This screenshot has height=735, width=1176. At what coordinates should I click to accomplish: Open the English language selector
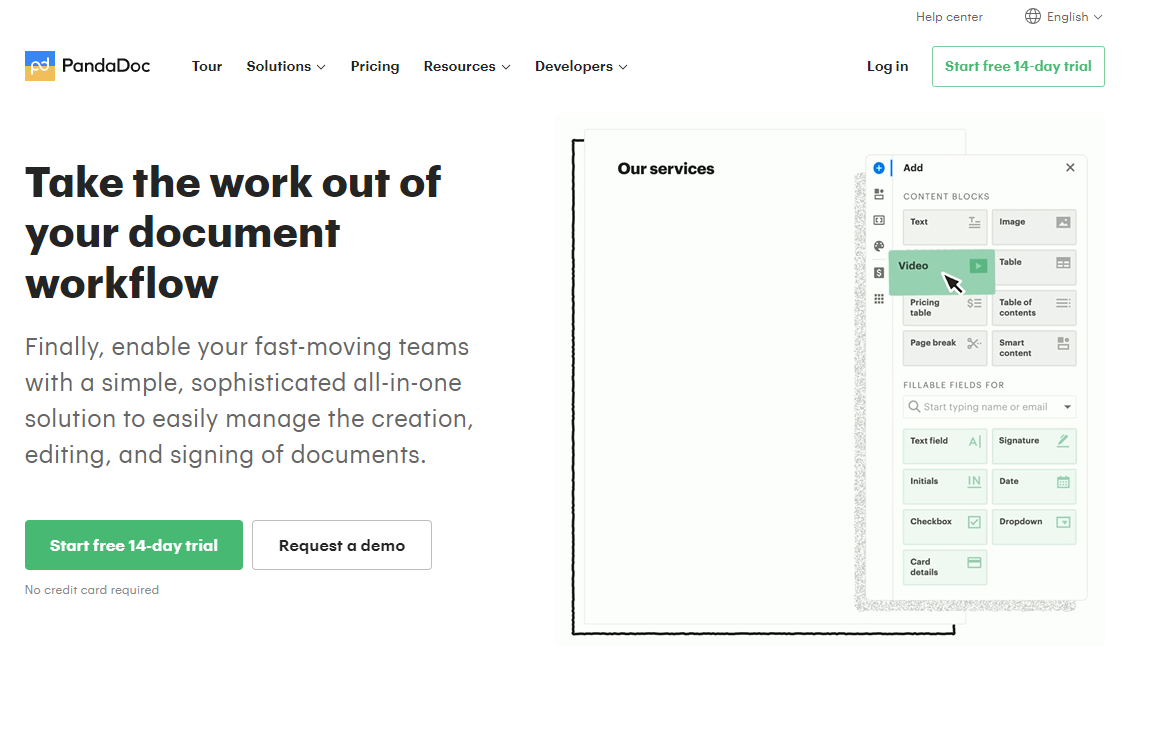point(1064,16)
